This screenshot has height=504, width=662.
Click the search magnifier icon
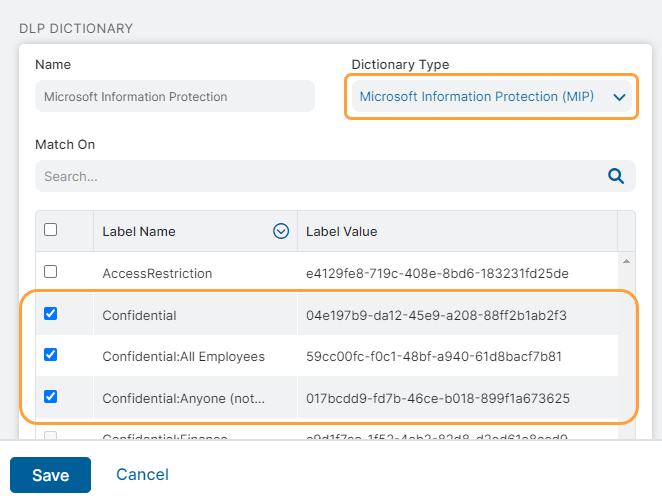coord(616,176)
